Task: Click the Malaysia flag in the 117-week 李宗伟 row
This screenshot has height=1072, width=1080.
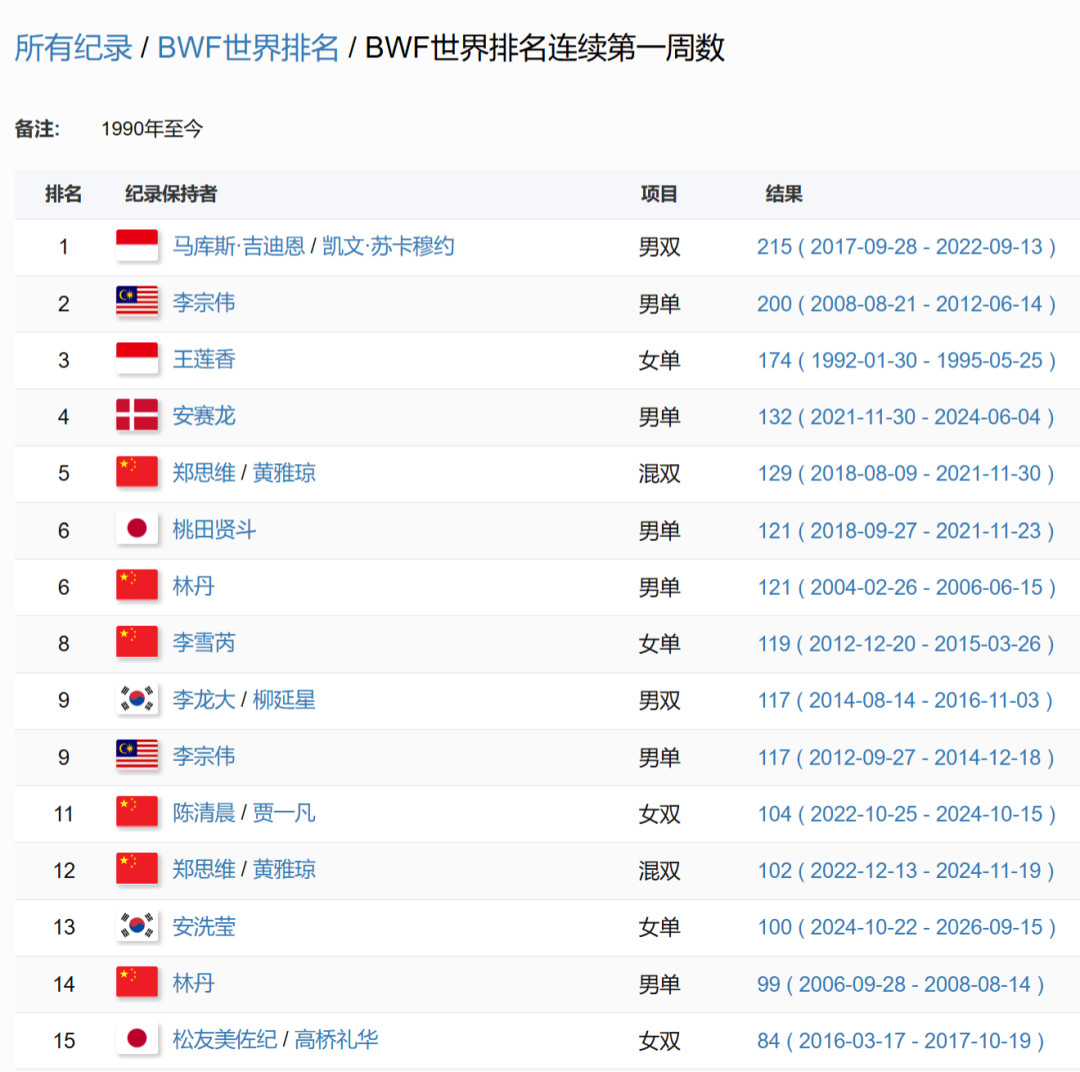Action: click(x=137, y=756)
